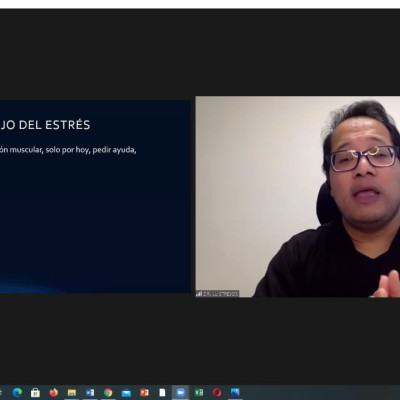Launch Firefox from the taskbar
This screenshot has width=400, height=400.
point(53,392)
